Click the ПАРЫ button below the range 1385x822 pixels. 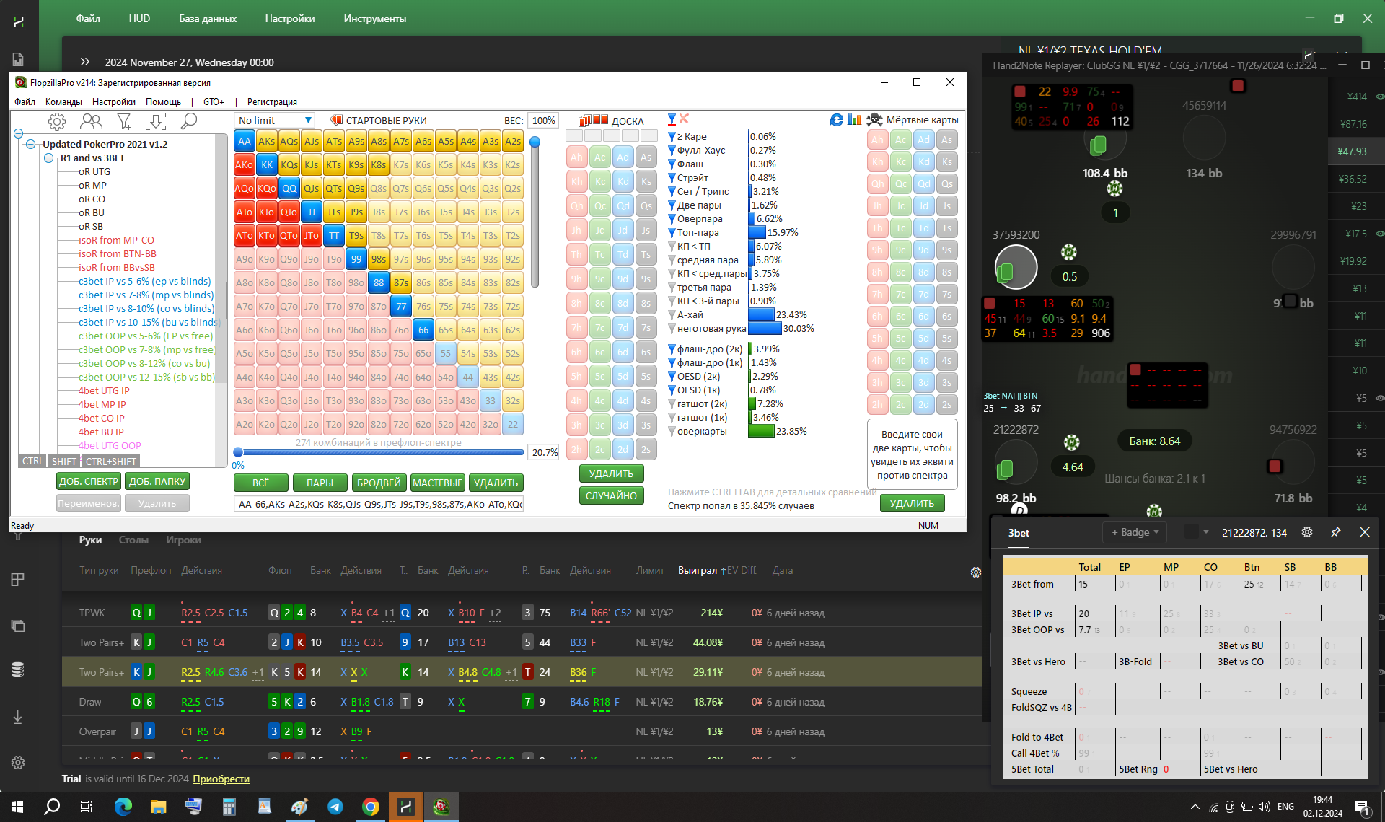(x=320, y=482)
